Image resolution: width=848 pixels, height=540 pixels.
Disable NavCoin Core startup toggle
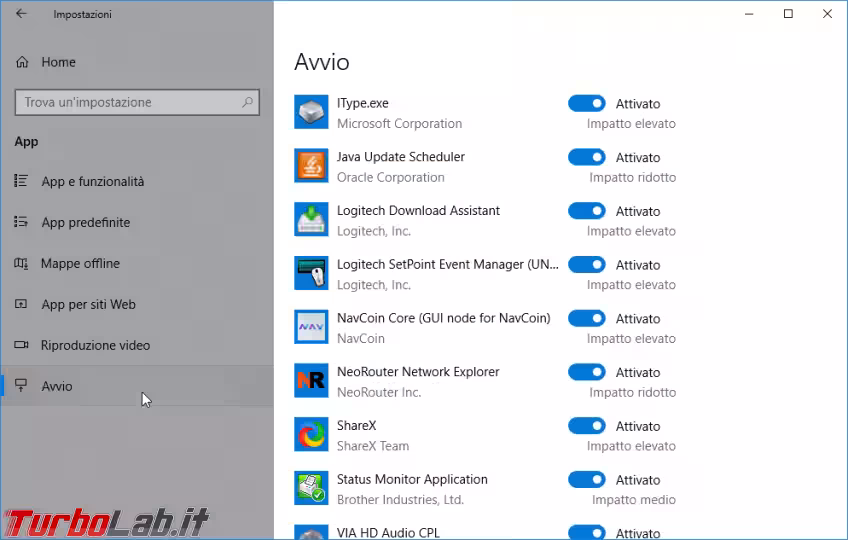[x=587, y=318]
